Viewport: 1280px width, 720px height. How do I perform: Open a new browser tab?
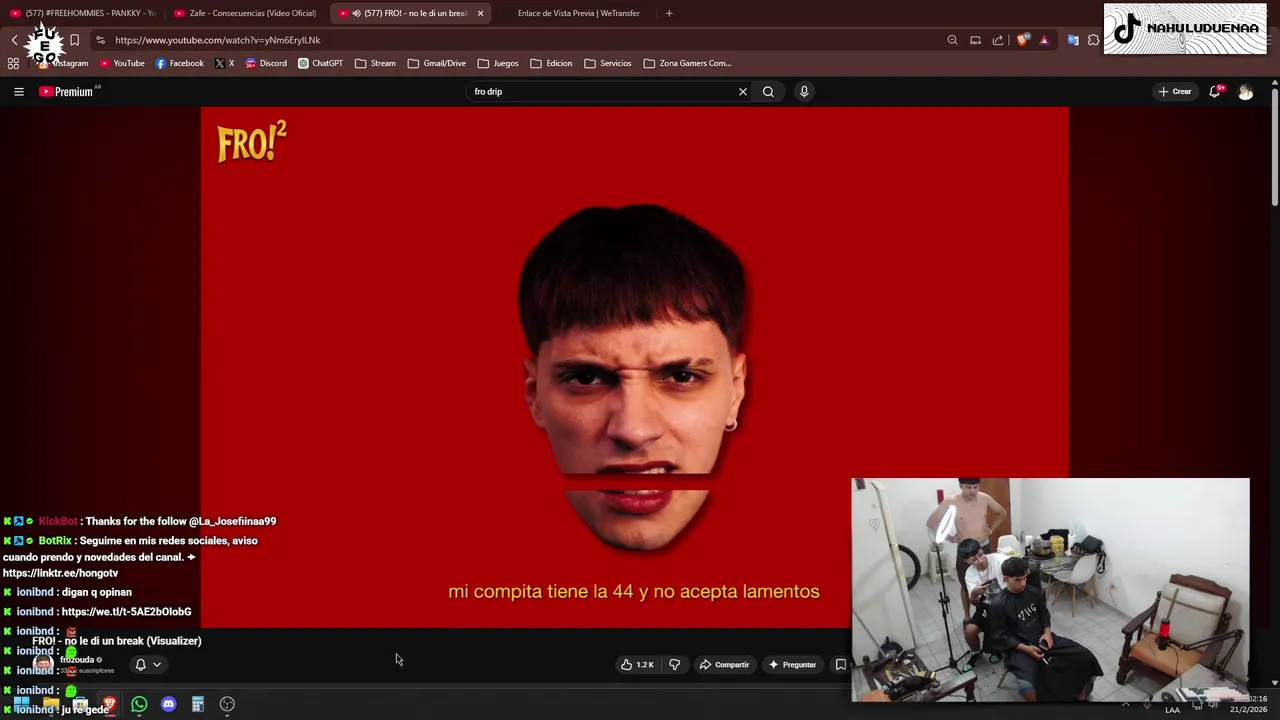[669, 13]
